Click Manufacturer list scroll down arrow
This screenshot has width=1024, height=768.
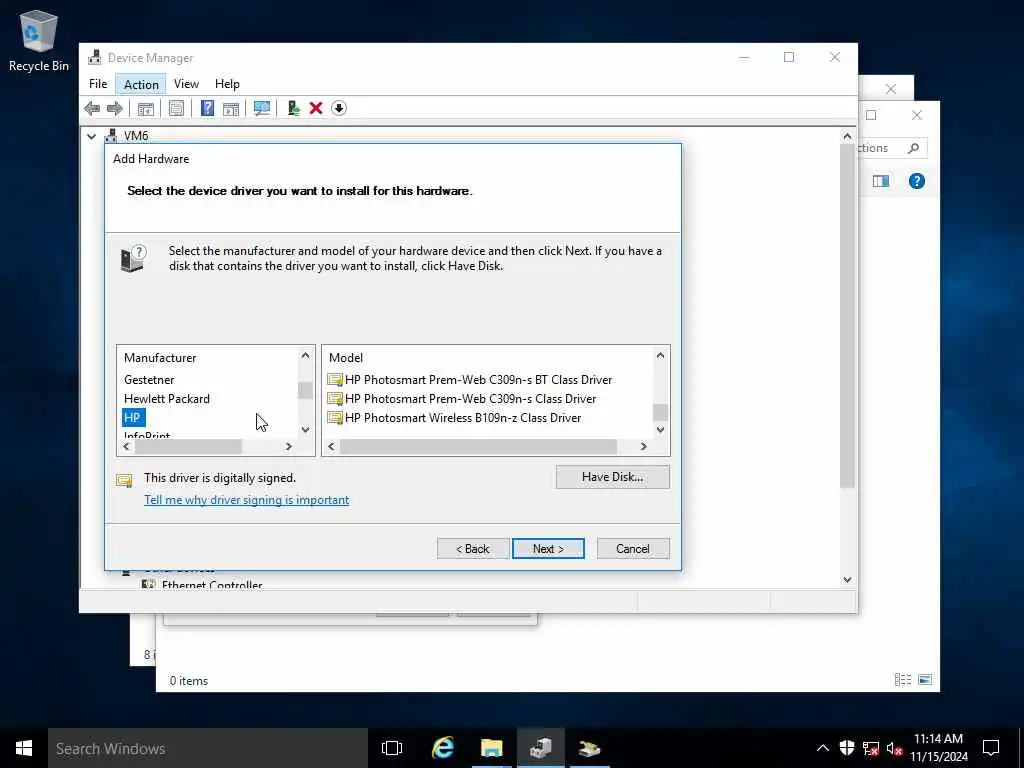[x=305, y=430]
